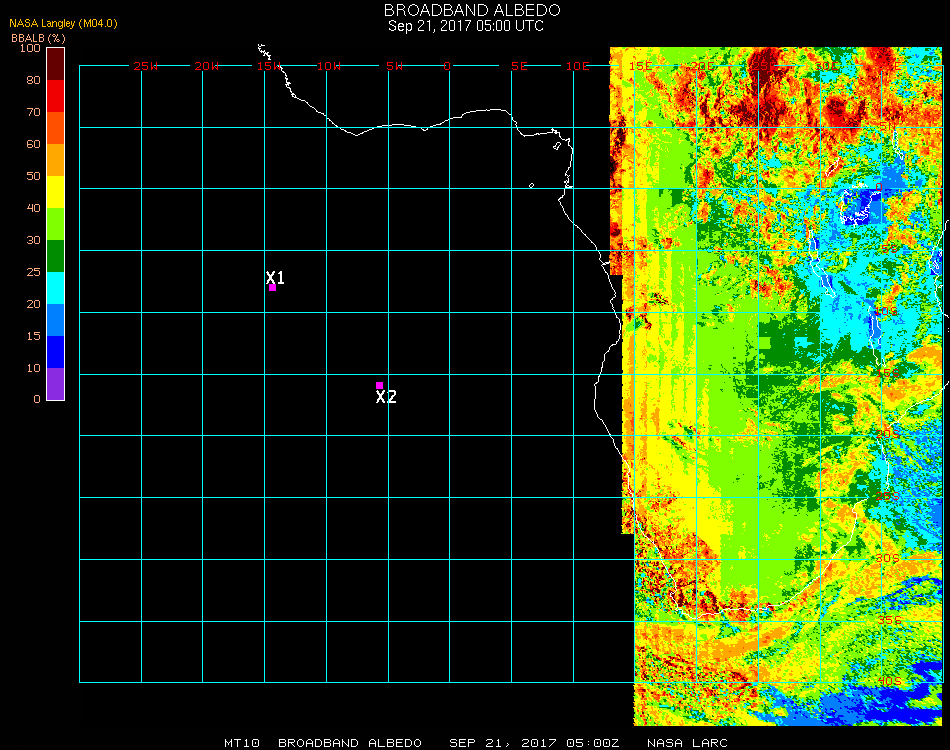This screenshot has width=950, height=750.
Task: Click the legend value 100
Action: 30,48
